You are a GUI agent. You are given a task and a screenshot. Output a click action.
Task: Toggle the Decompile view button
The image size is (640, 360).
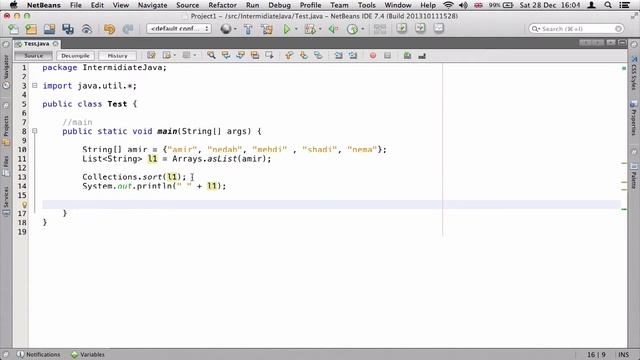76,56
